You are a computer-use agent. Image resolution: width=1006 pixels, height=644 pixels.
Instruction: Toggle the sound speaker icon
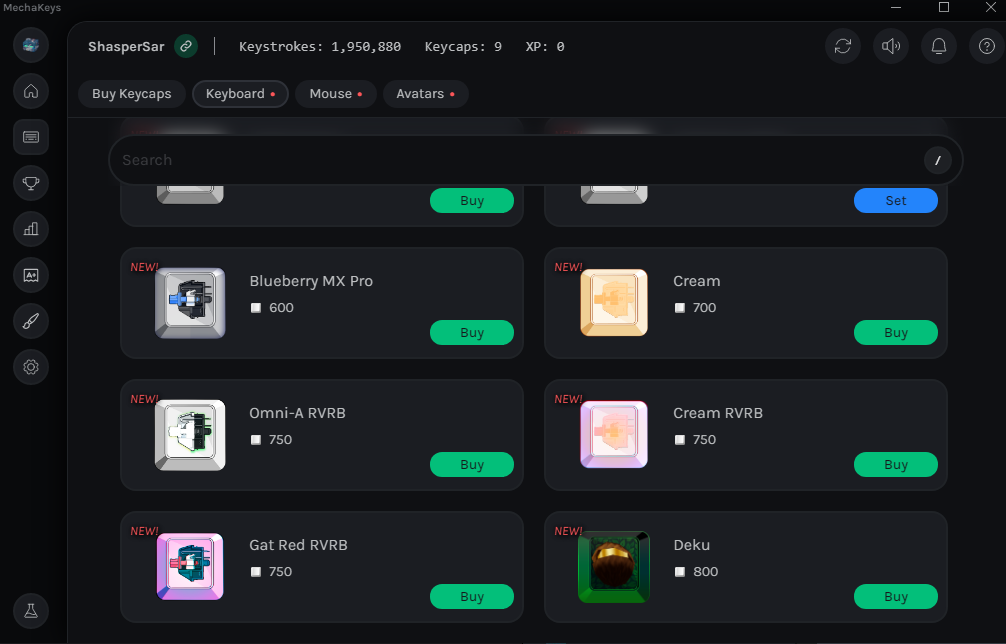(x=891, y=46)
